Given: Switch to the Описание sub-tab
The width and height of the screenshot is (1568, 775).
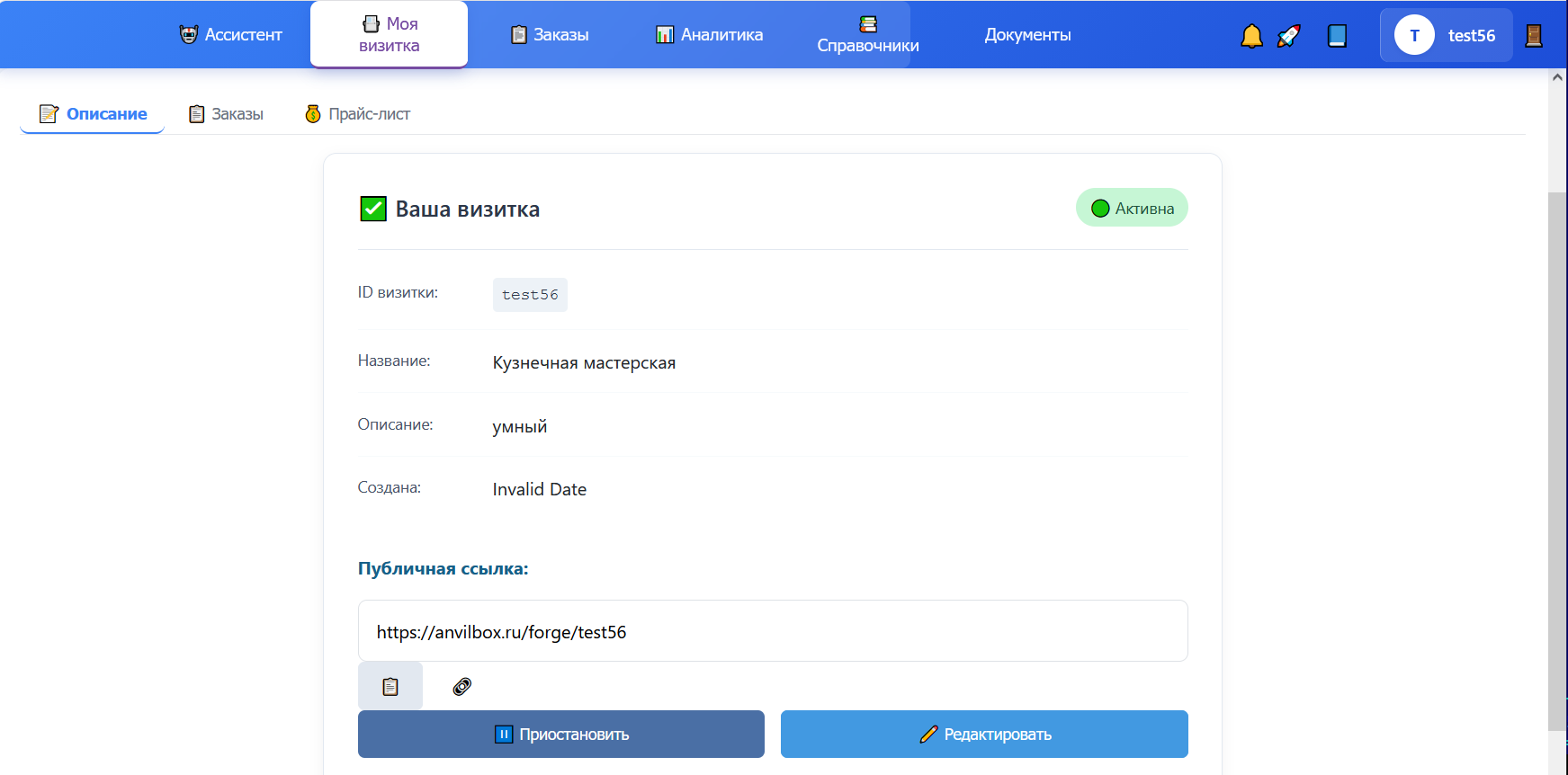Looking at the screenshot, I should click(93, 114).
